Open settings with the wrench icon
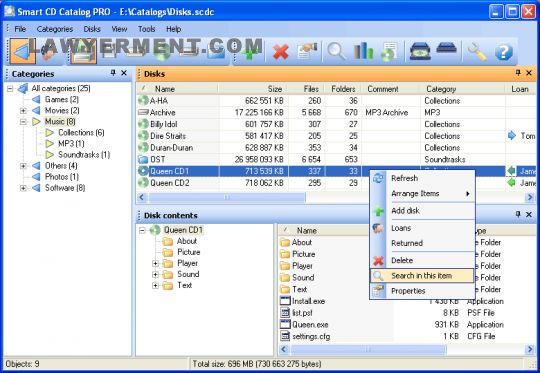This screenshot has width=540, height=373. (476, 52)
